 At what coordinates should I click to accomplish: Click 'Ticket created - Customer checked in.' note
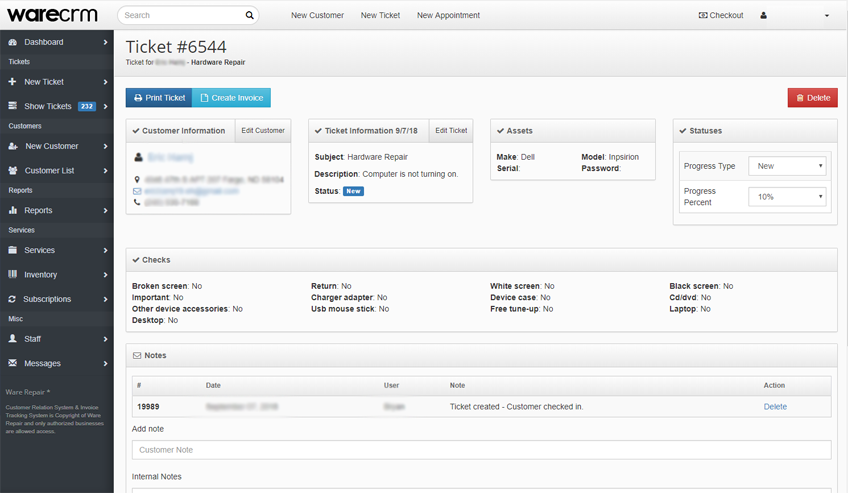click(x=516, y=407)
